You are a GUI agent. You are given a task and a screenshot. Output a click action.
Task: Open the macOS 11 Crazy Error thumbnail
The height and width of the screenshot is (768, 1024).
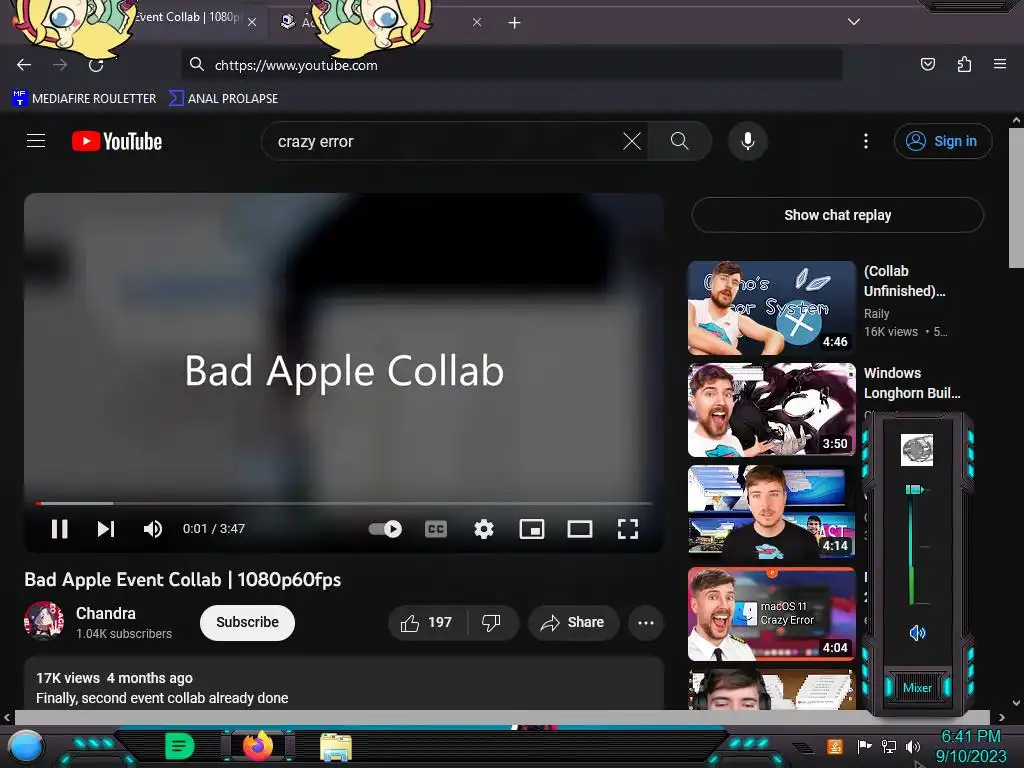point(771,614)
